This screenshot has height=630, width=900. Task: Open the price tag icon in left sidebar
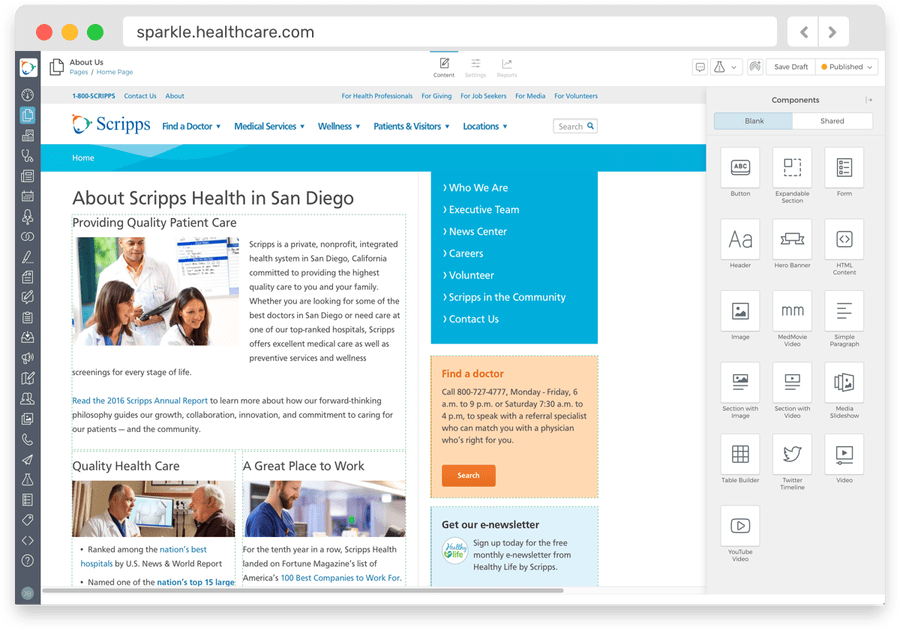click(28, 520)
